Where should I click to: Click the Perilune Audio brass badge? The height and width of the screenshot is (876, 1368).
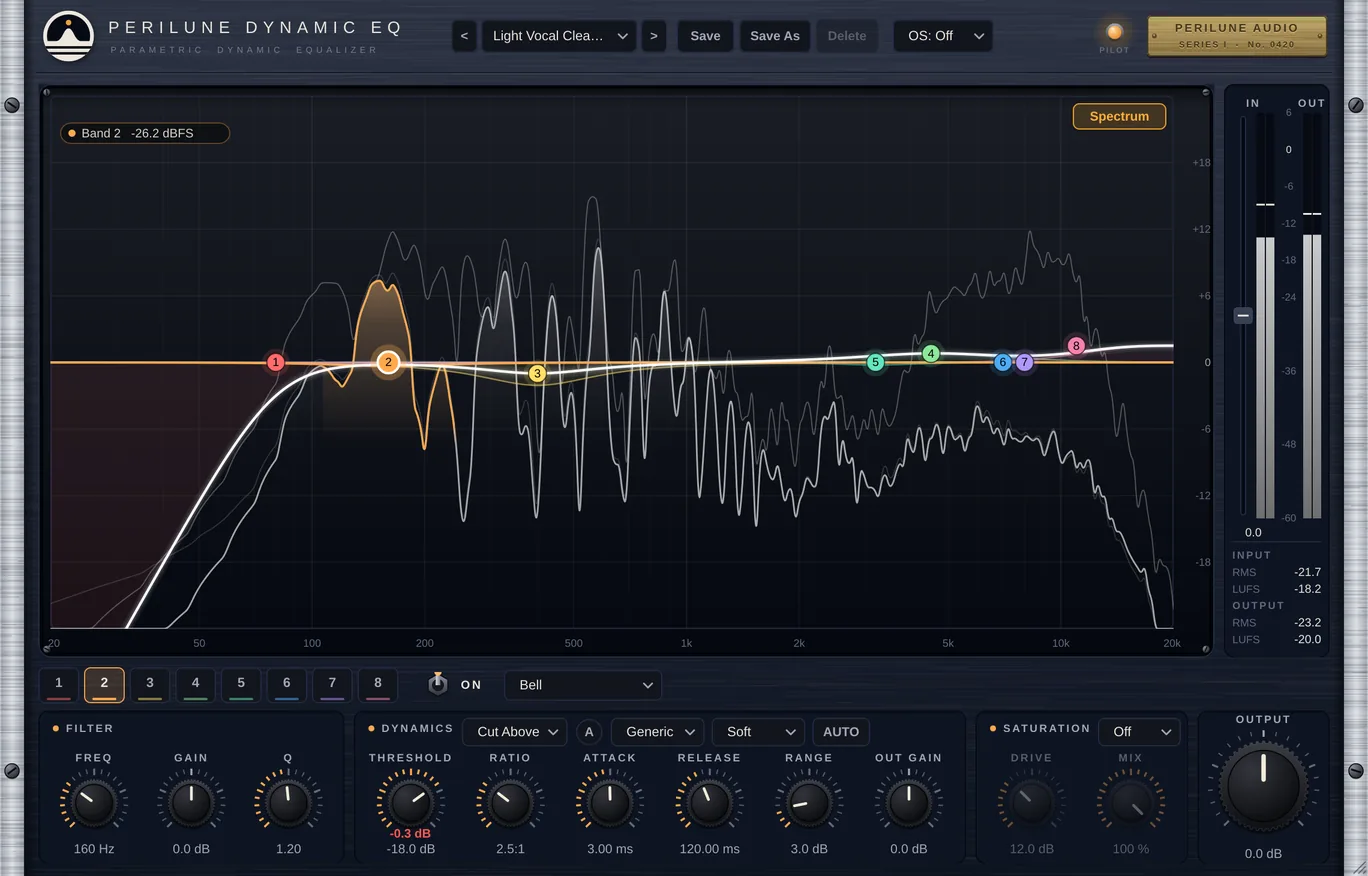pos(1237,36)
